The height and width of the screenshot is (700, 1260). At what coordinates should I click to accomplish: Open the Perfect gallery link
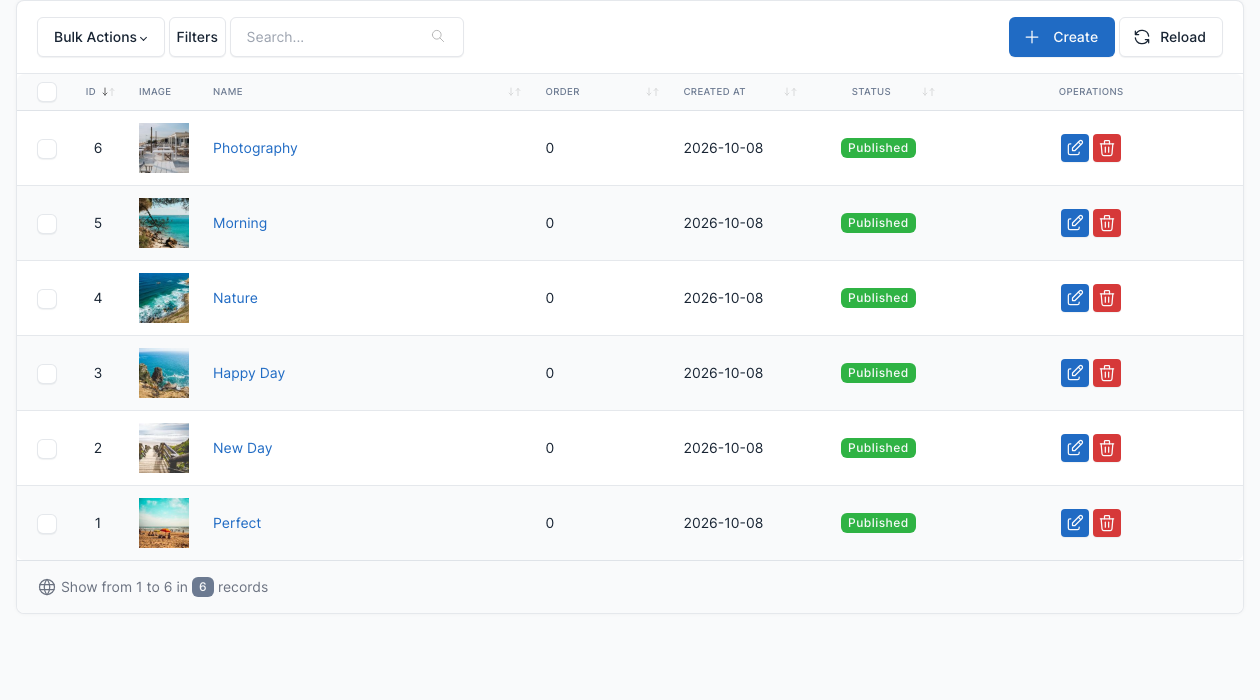click(x=237, y=523)
